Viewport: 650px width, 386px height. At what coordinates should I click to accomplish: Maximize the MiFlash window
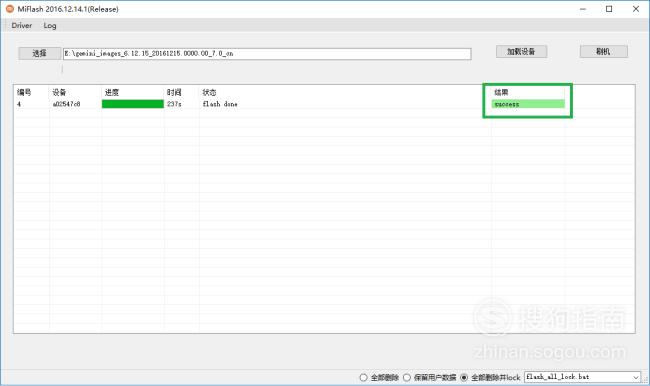(x=609, y=9)
